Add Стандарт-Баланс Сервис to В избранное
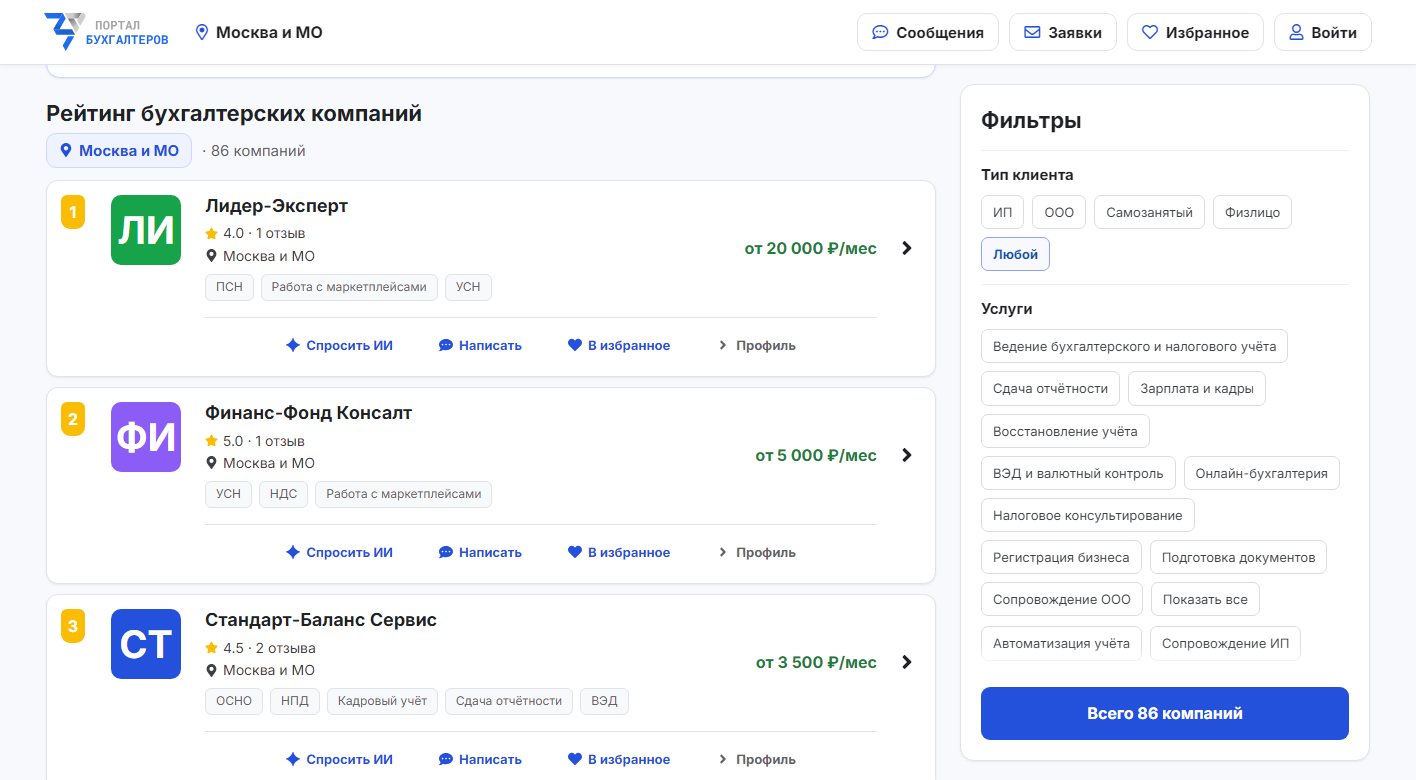 [619, 759]
